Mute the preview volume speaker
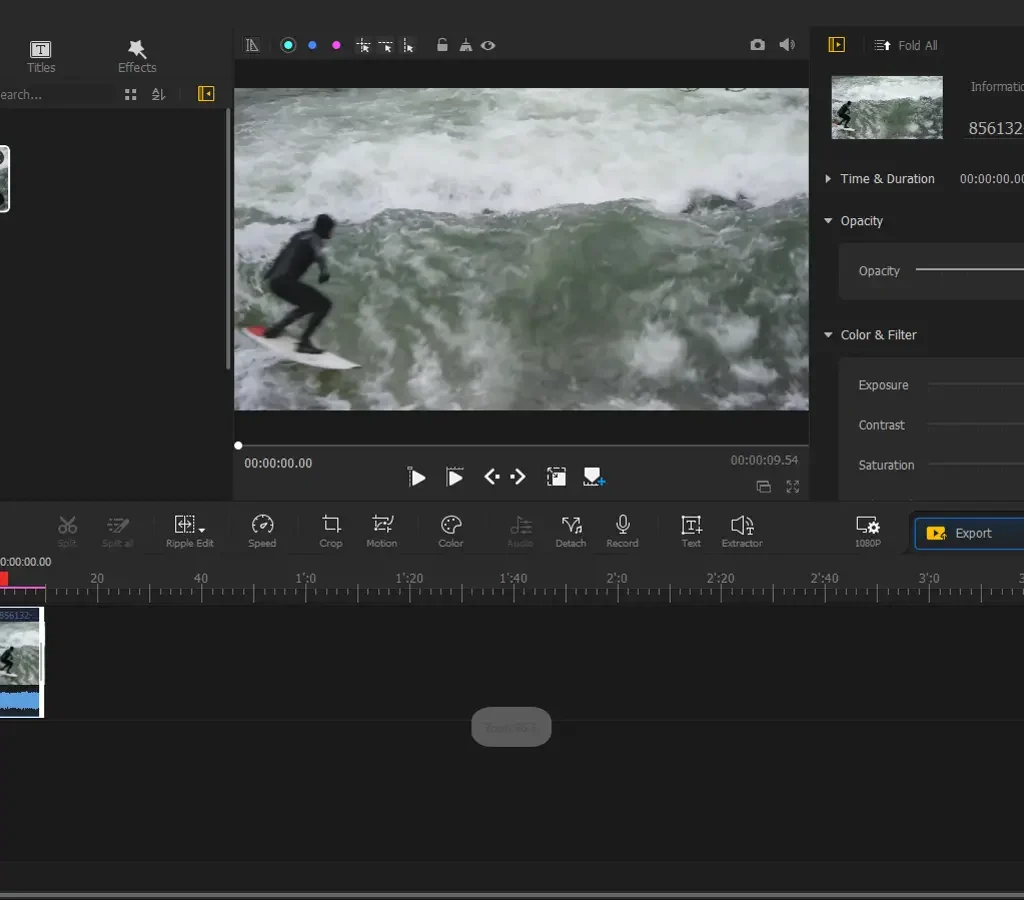The height and width of the screenshot is (900, 1024). coord(787,45)
